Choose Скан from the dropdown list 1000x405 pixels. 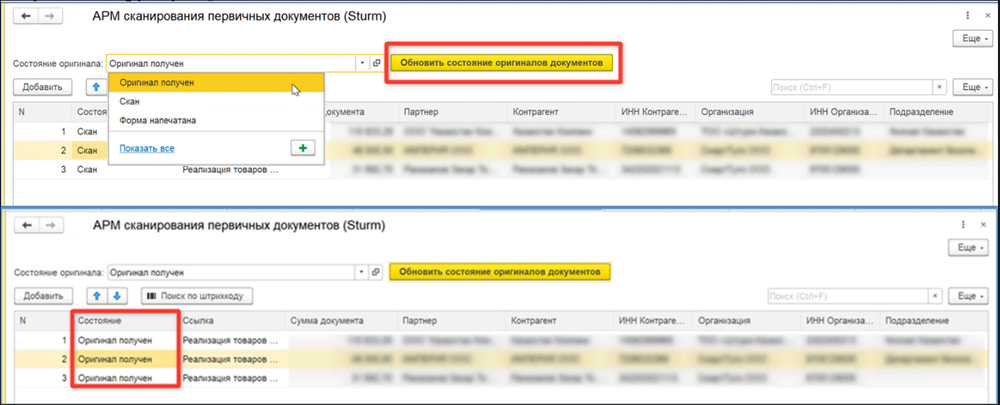pos(216,101)
